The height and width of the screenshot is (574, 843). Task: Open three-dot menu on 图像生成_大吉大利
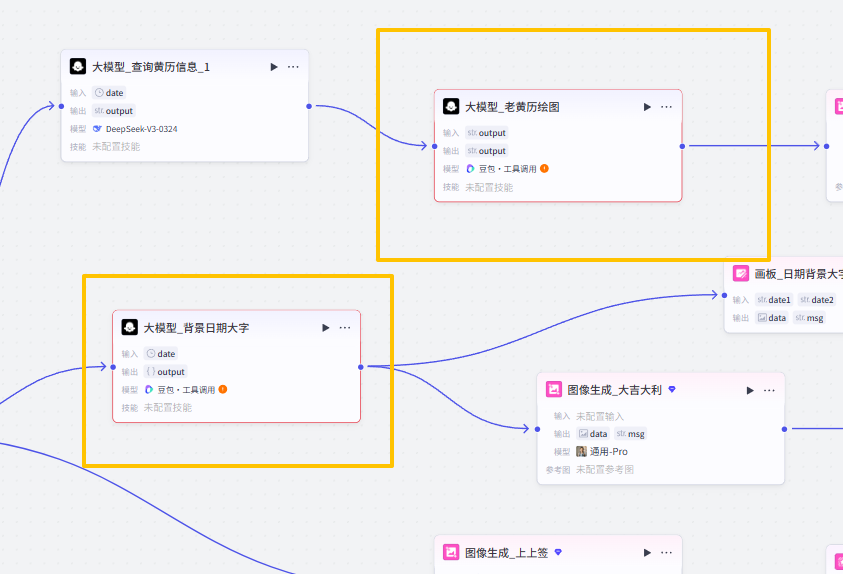[x=769, y=390]
